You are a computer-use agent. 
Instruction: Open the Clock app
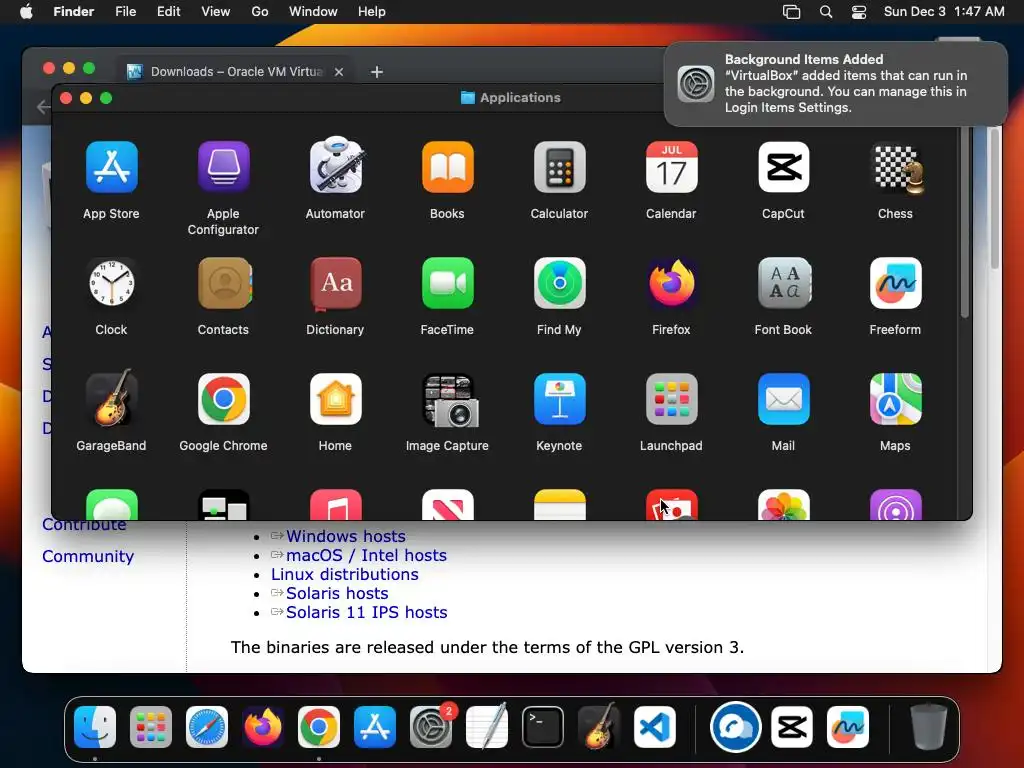click(112, 283)
